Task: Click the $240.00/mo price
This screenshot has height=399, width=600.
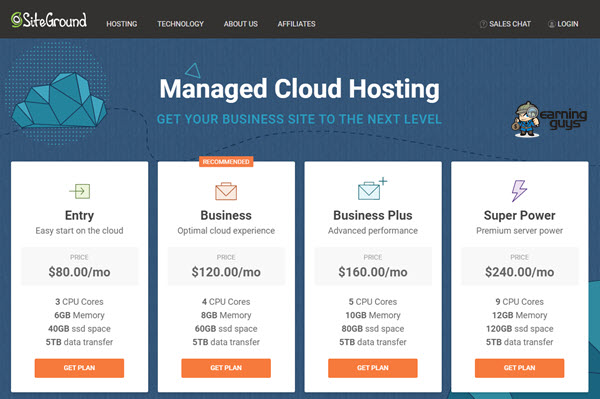Action: tap(520, 272)
